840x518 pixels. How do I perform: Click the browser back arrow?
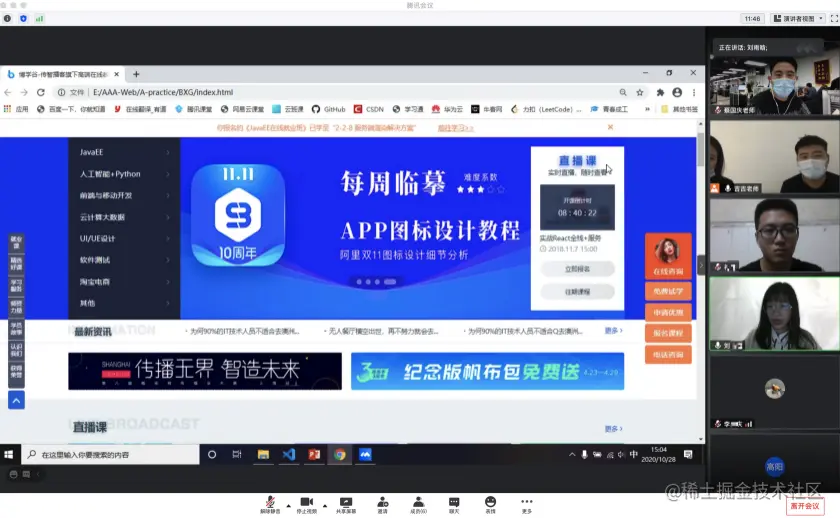8,92
